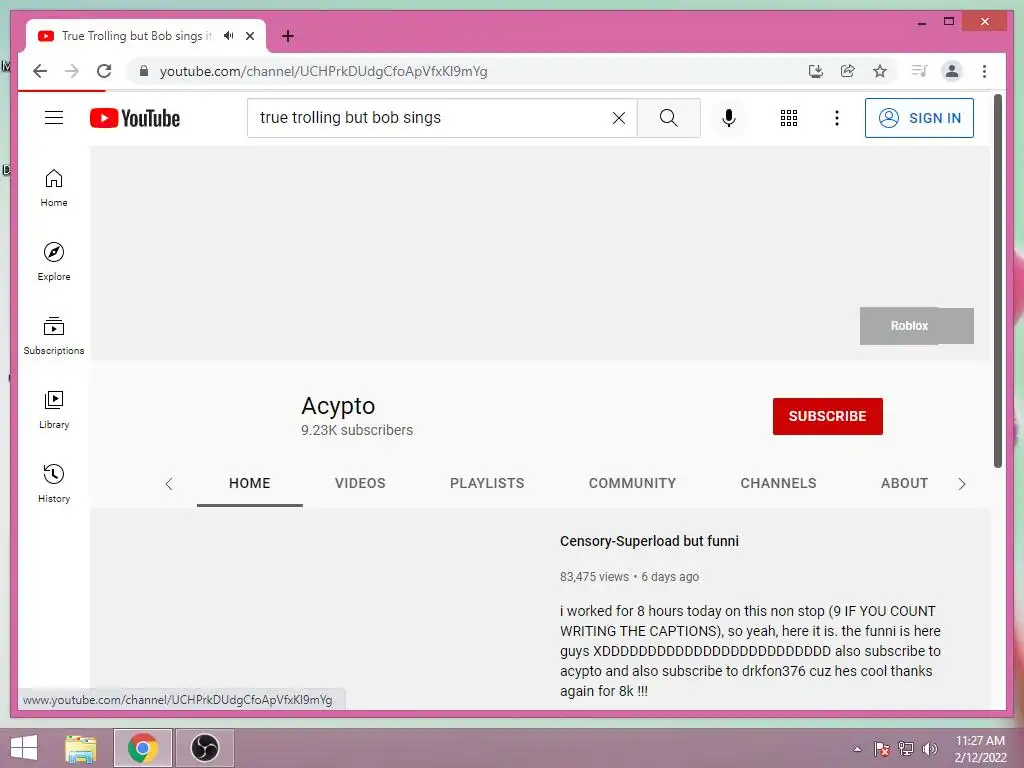The width and height of the screenshot is (1024, 768).
Task: Open Home in the sidebar
Action: click(x=54, y=188)
